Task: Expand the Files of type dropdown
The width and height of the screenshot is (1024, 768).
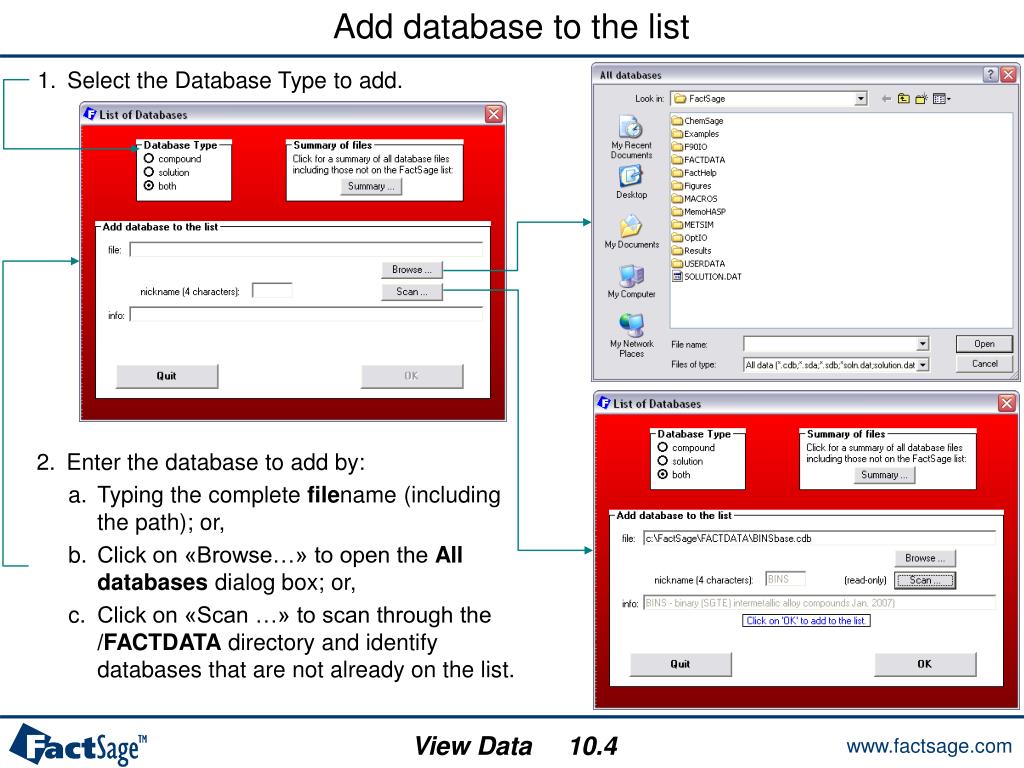Action: pos(922,365)
